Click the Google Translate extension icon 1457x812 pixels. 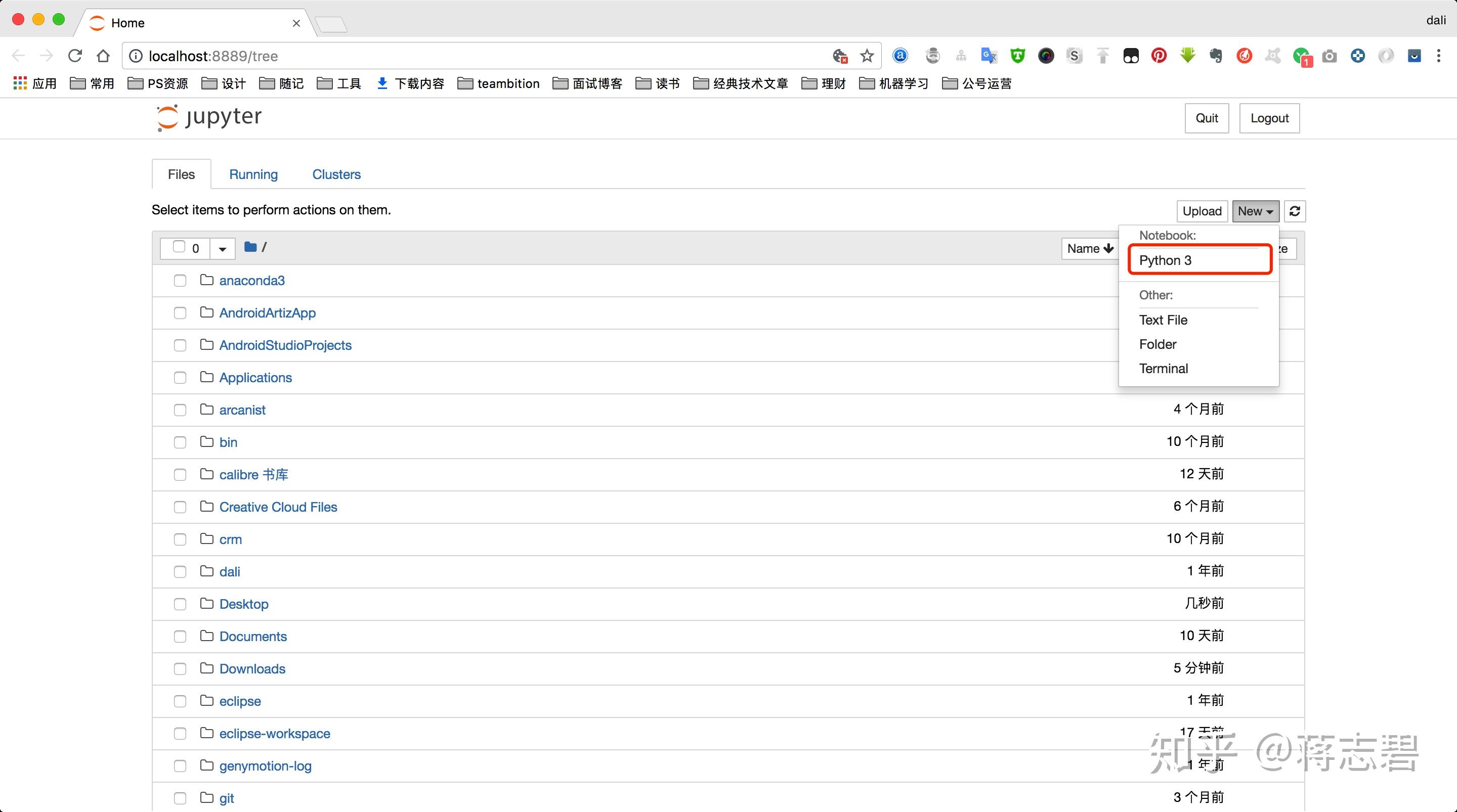(x=989, y=56)
